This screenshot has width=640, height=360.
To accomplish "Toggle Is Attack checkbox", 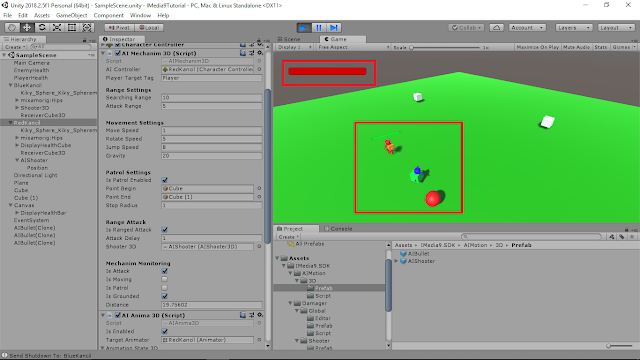I will tap(164, 271).
